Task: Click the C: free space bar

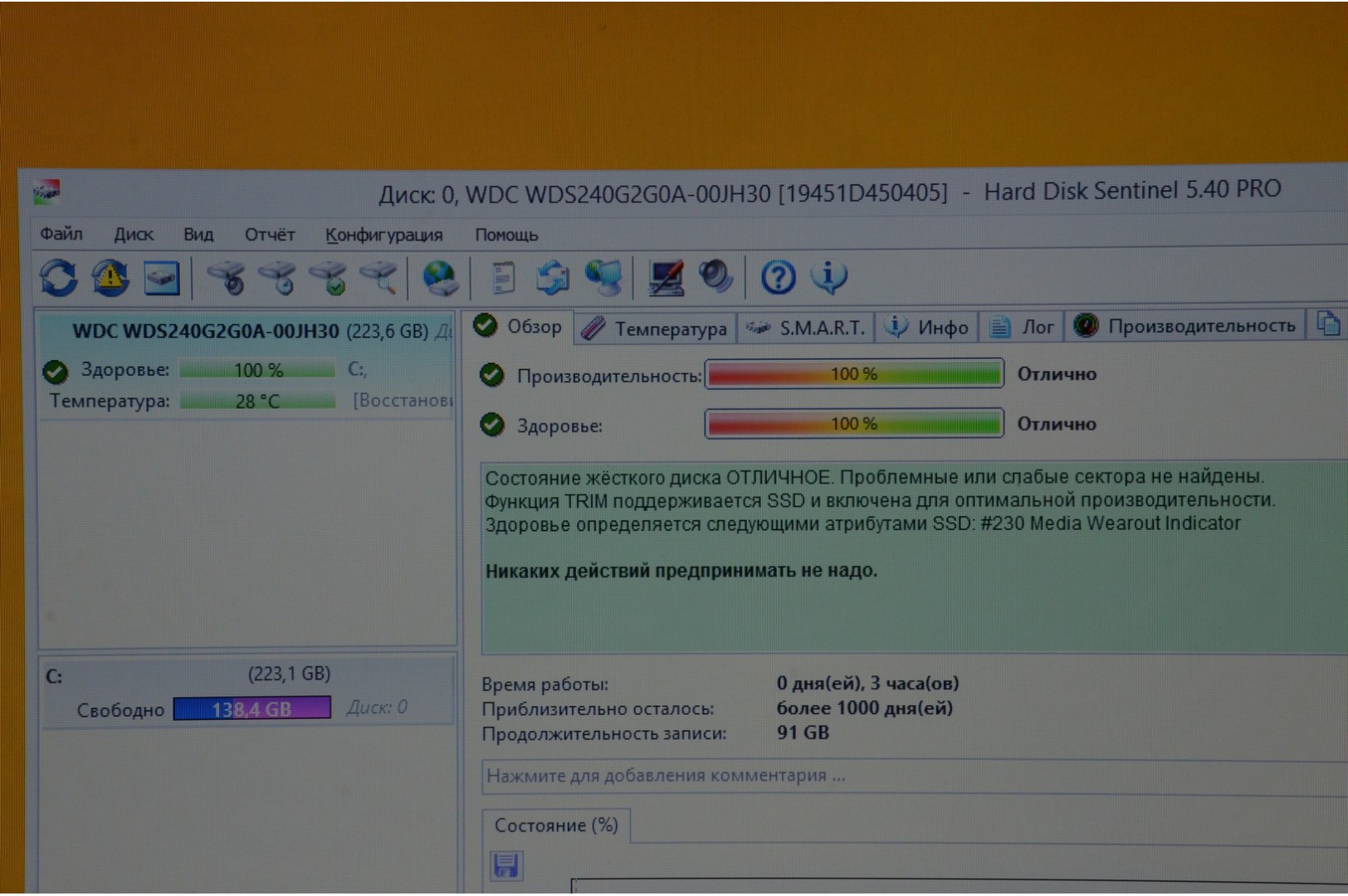Action: (x=252, y=709)
